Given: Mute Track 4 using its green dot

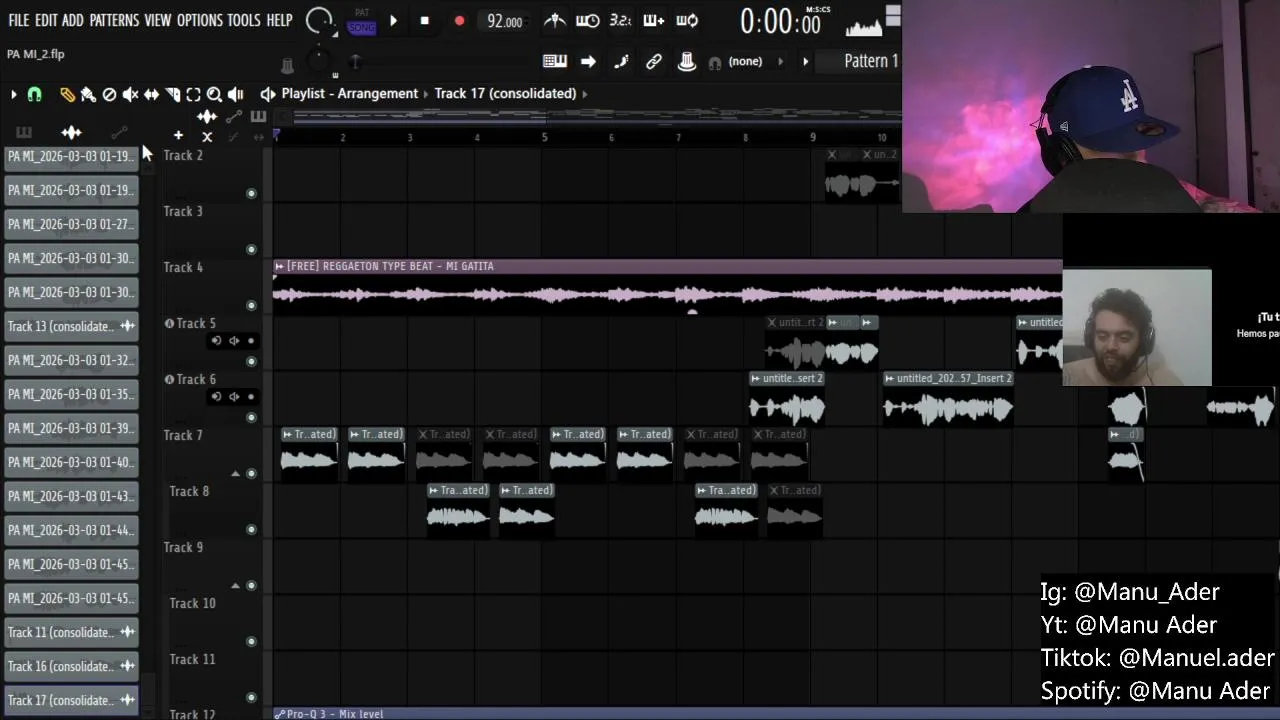Looking at the screenshot, I should (251, 305).
